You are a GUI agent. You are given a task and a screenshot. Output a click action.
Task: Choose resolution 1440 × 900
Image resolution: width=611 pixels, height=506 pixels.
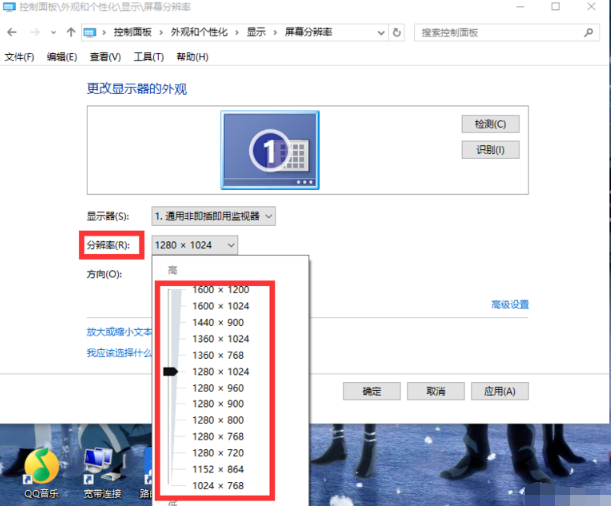coord(218,323)
